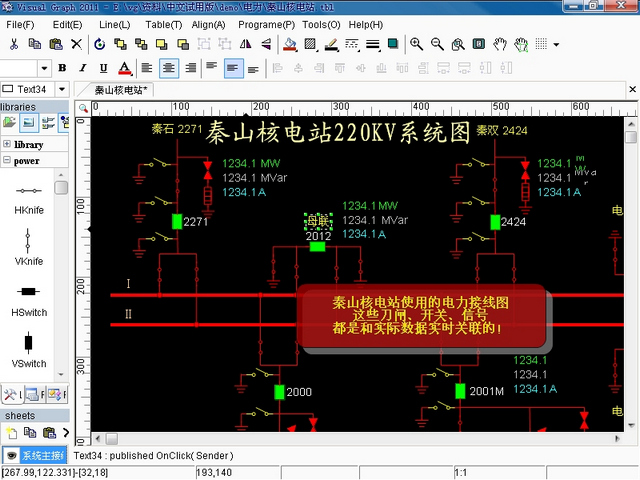Expand the library tree node
This screenshot has width=640, height=480.
click(x=7, y=145)
